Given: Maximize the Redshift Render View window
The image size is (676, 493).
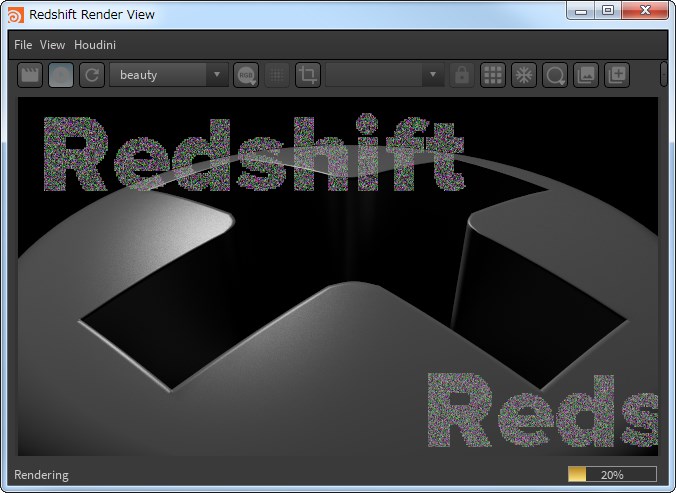Looking at the screenshot, I should (608, 11).
